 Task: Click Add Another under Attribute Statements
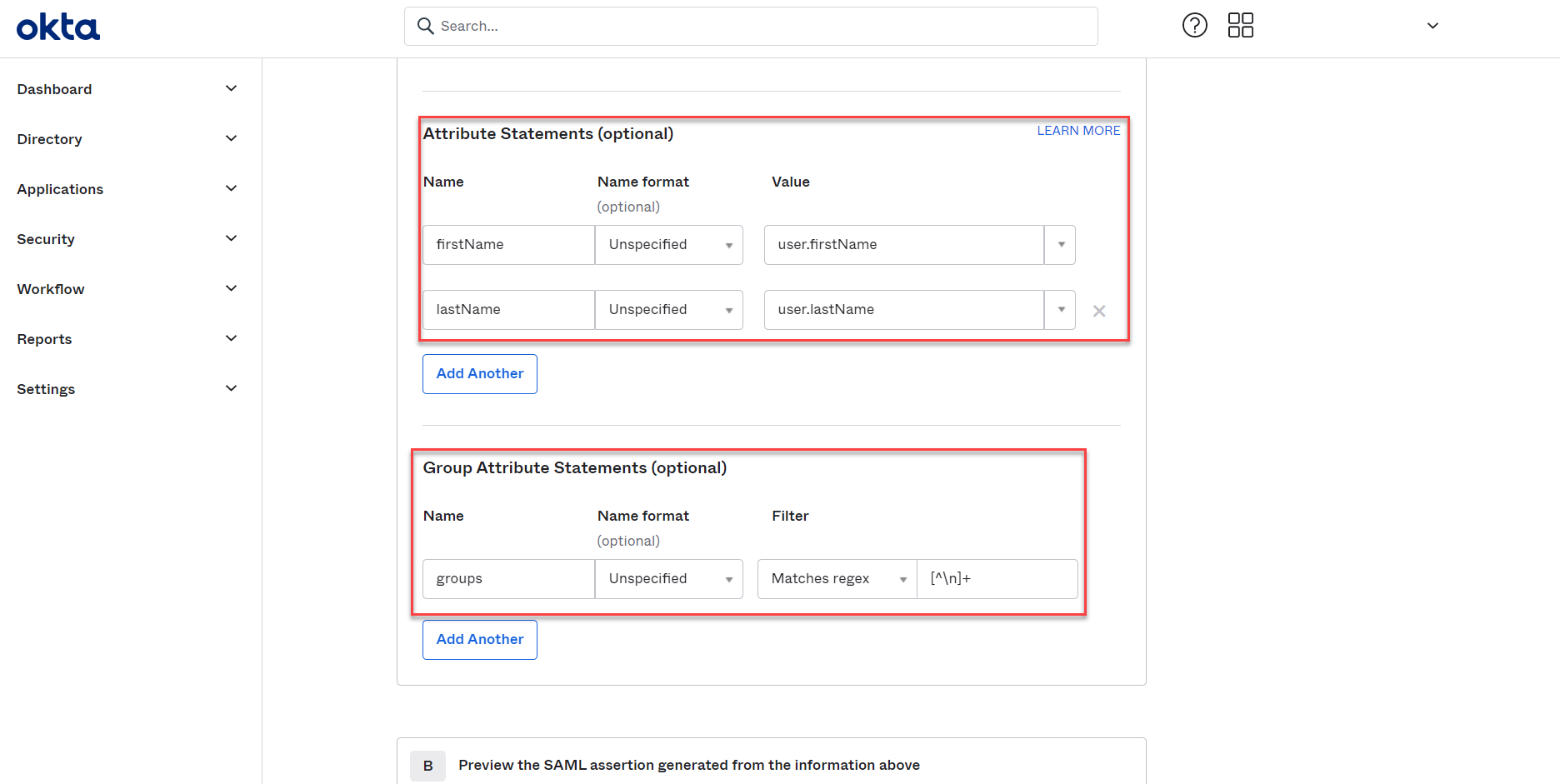pos(480,374)
